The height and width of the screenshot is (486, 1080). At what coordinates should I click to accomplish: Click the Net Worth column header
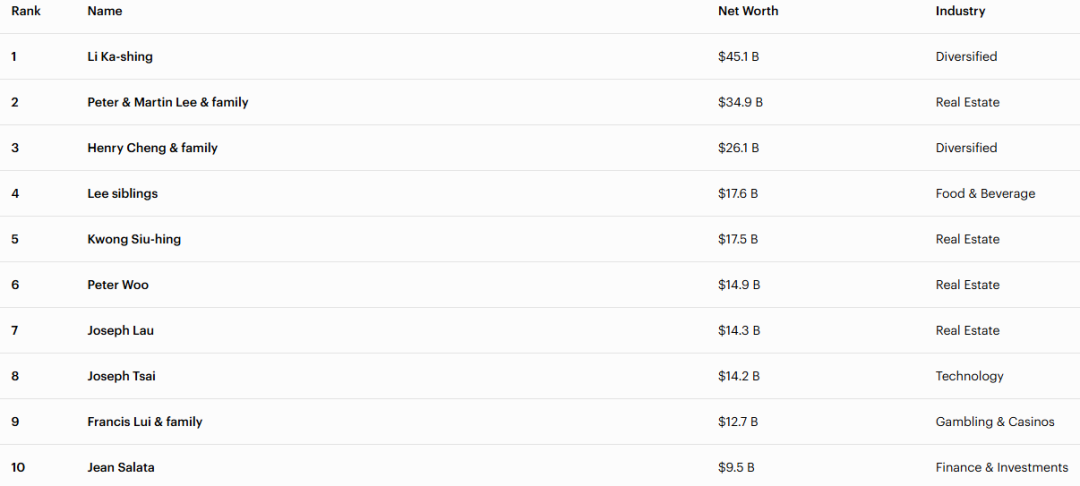(x=748, y=11)
